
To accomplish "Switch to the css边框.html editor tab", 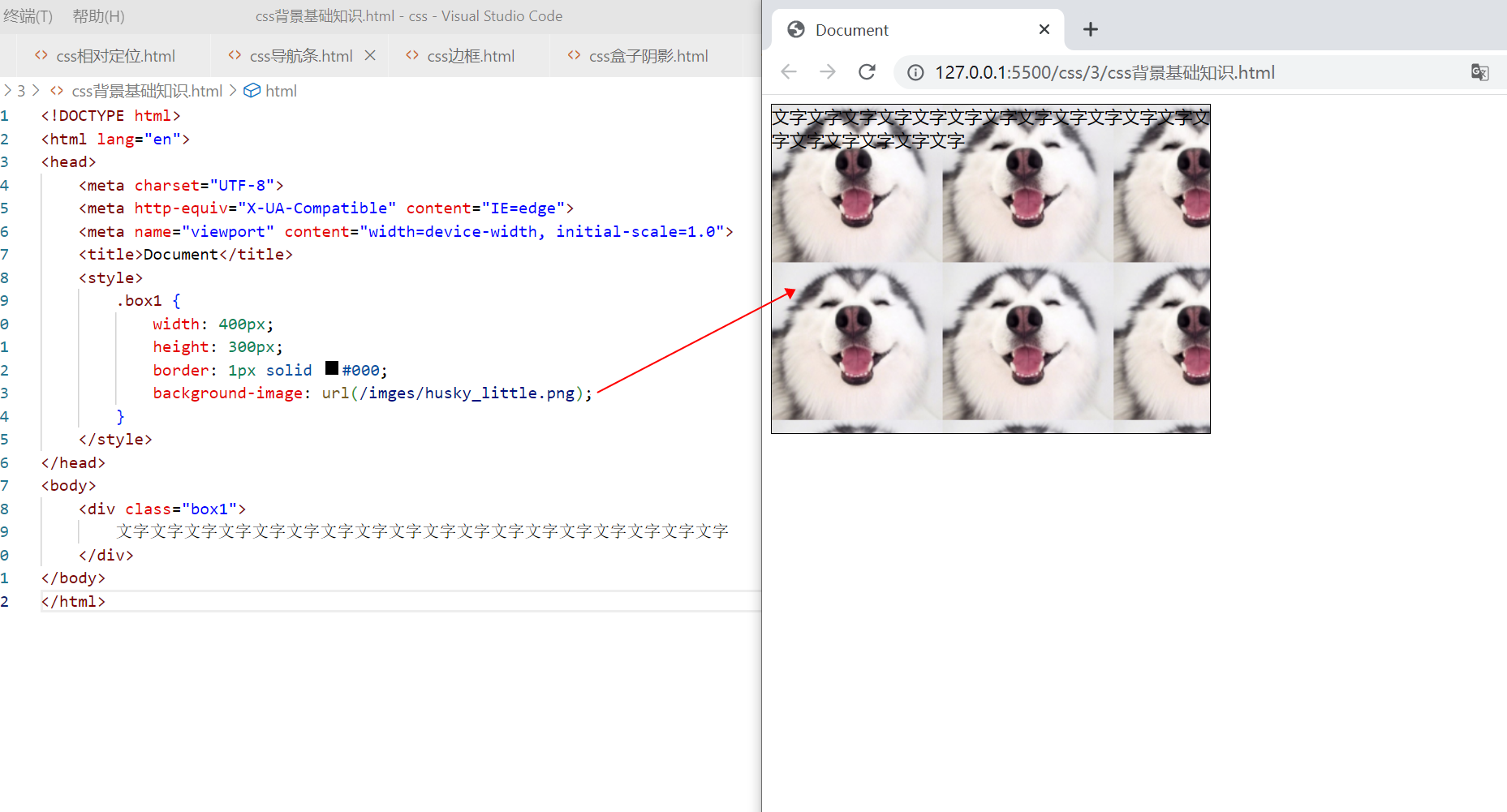I will pyautogui.click(x=471, y=56).
